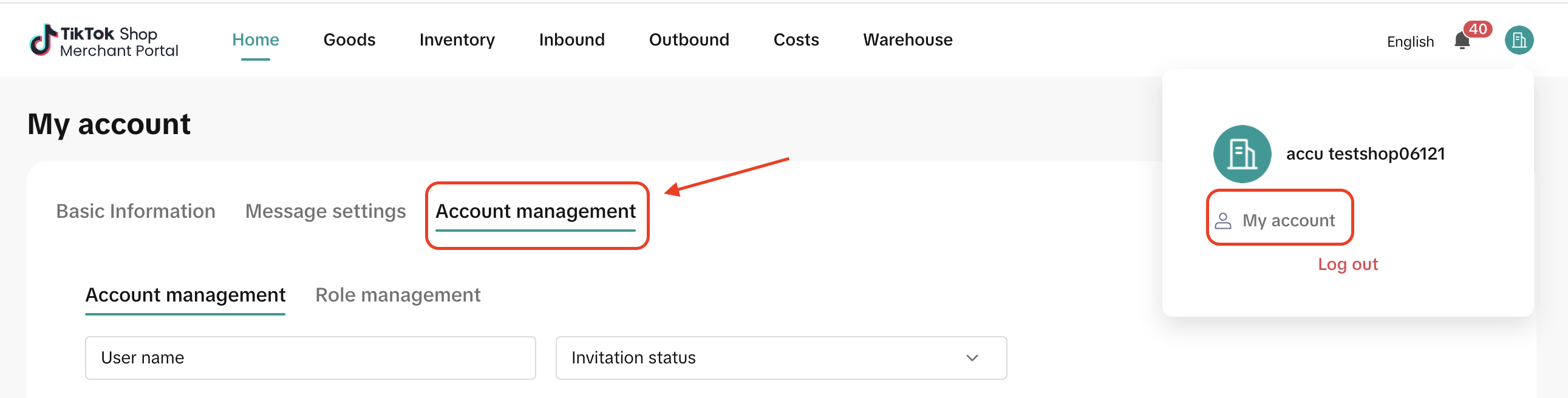Open the Home navigation tab
Image resolution: width=1568 pixels, height=398 pixels.
(x=255, y=40)
